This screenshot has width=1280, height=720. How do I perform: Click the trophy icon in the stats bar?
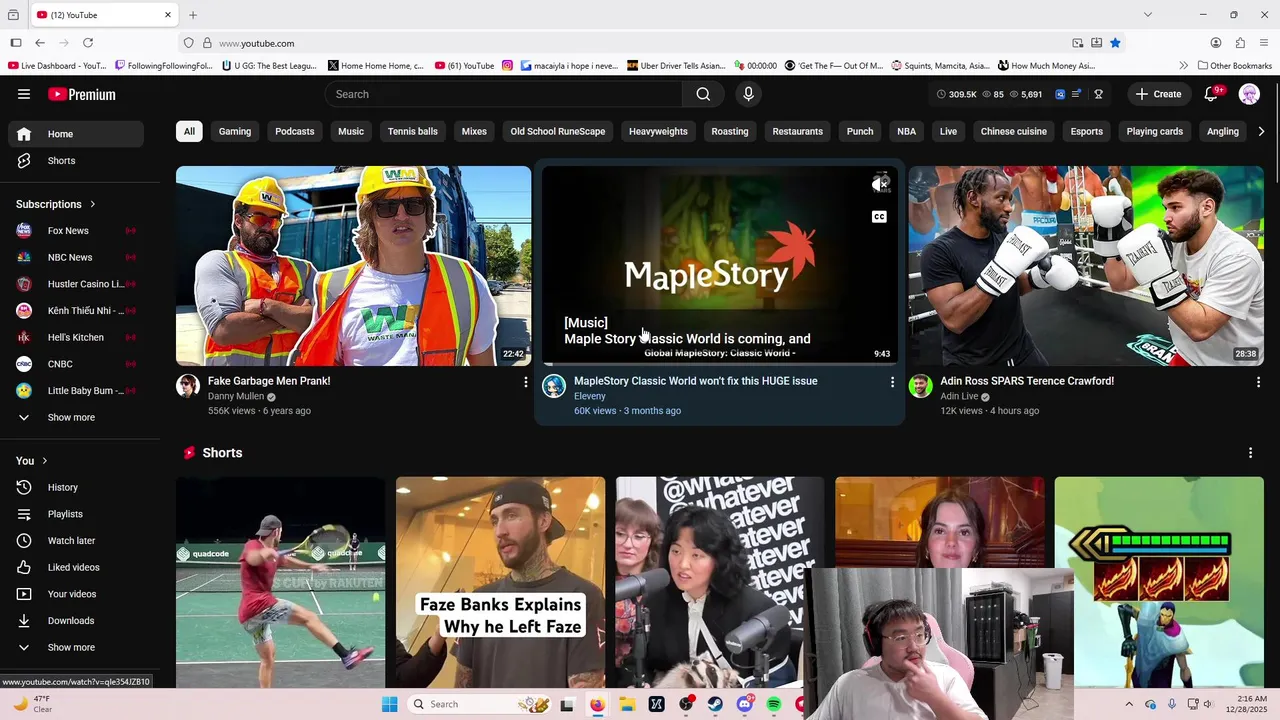1098,94
